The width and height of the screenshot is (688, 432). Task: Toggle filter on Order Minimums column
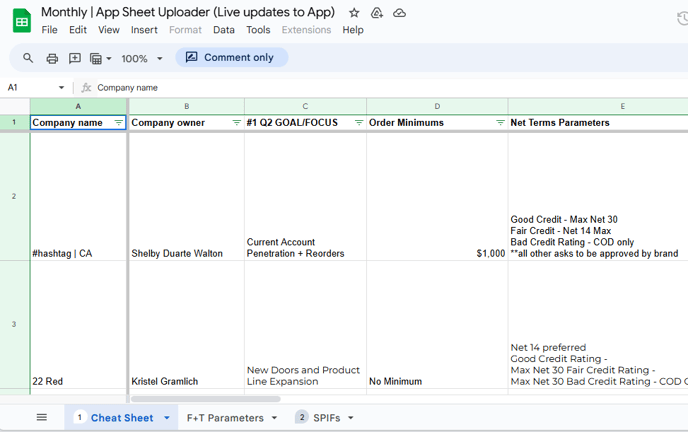click(x=500, y=123)
